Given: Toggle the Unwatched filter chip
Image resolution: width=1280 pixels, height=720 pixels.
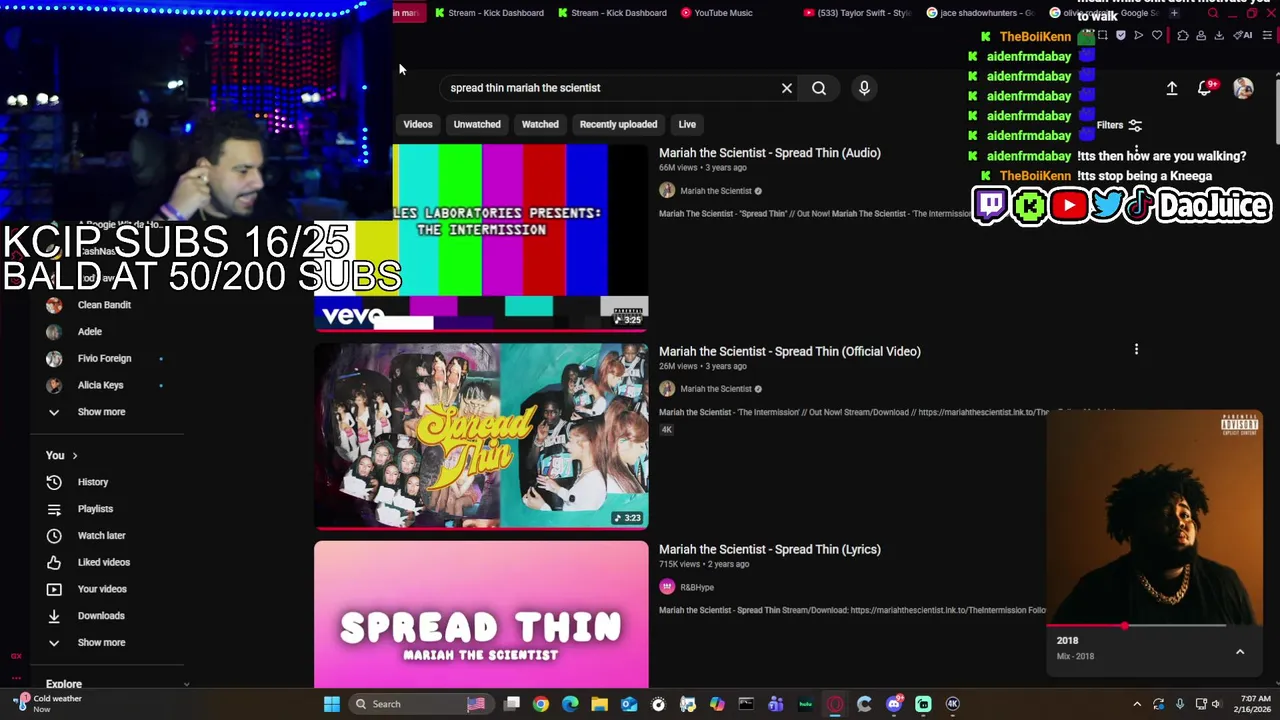Looking at the screenshot, I should pyautogui.click(x=477, y=124).
